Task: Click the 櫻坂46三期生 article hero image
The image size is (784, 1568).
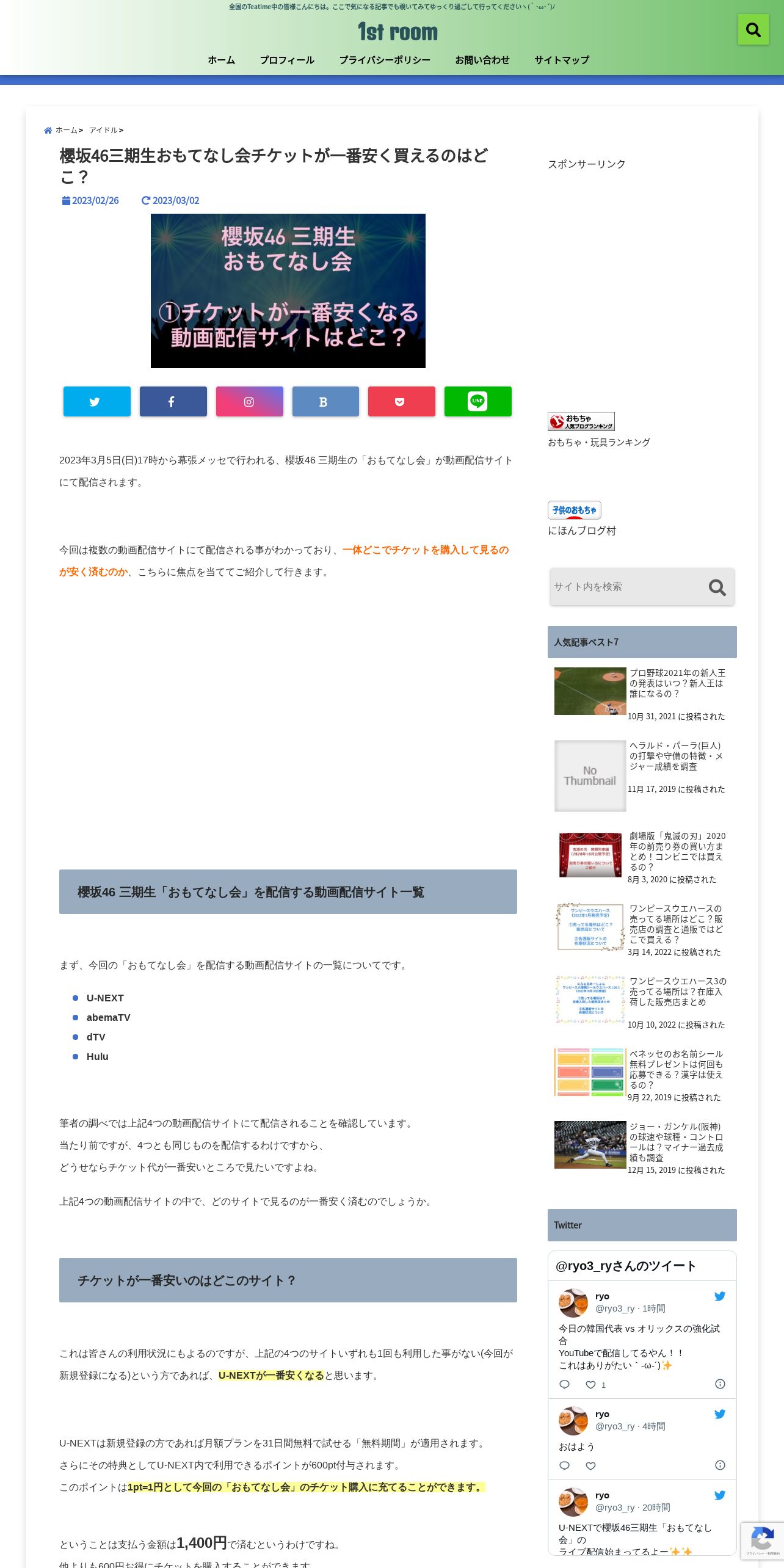Action: (x=288, y=291)
